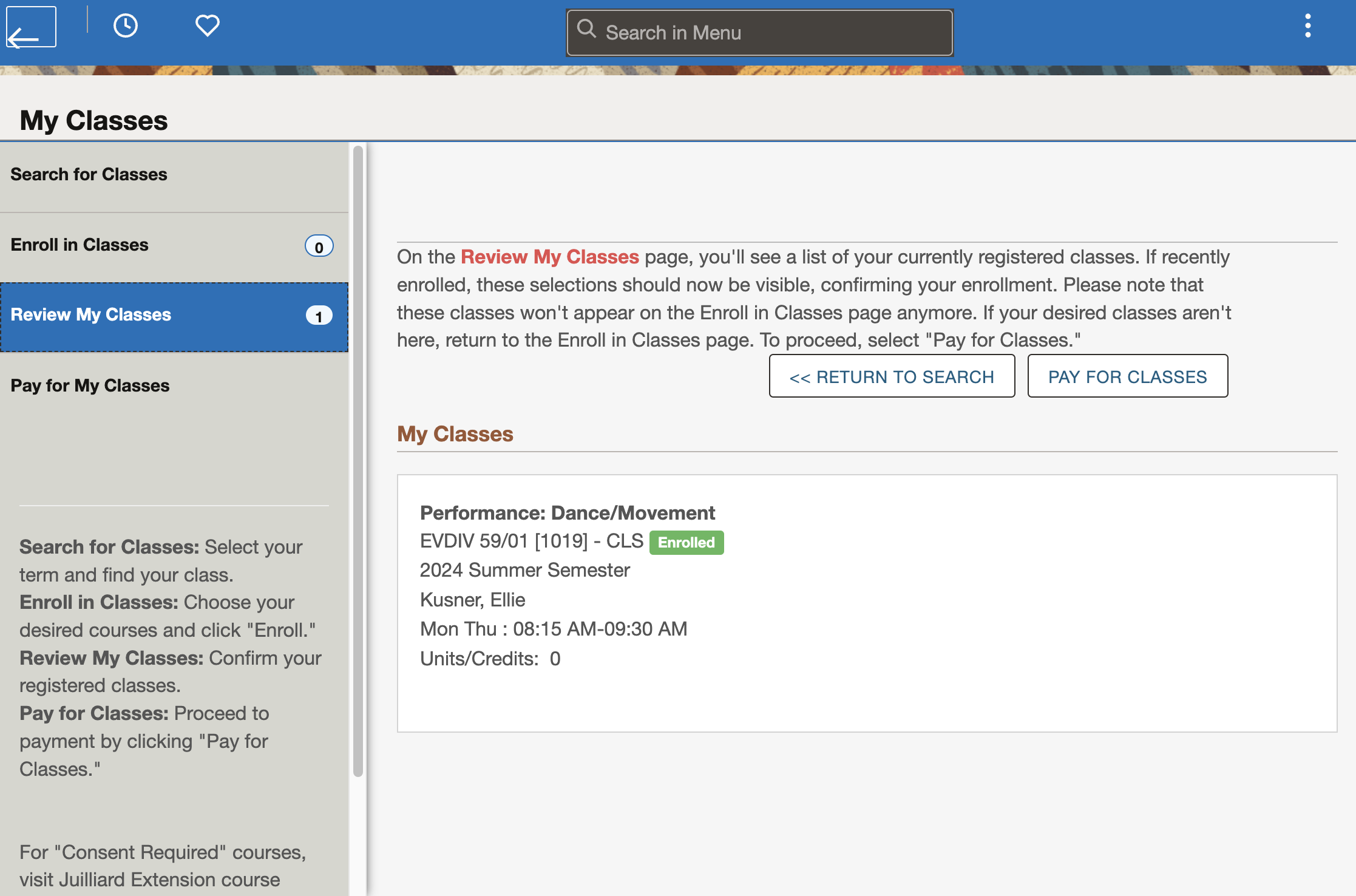Screen dimensions: 1356x896
Task: Select Review My Classes tab
Action: click(x=174, y=316)
